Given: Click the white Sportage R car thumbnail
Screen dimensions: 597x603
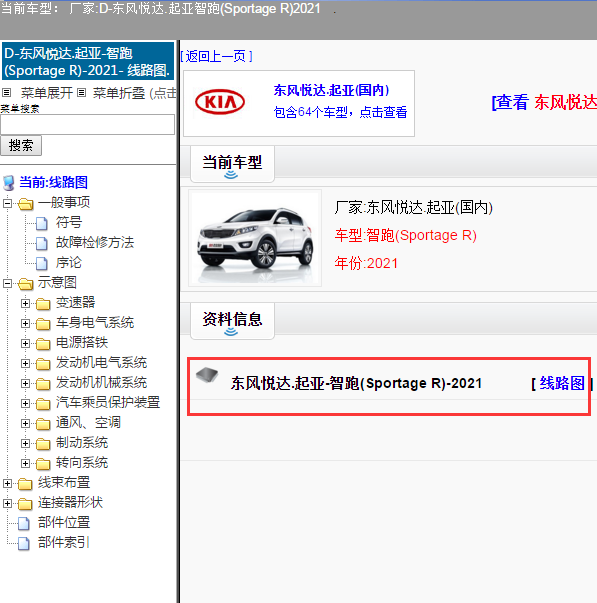Looking at the screenshot, I should (x=255, y=238).
